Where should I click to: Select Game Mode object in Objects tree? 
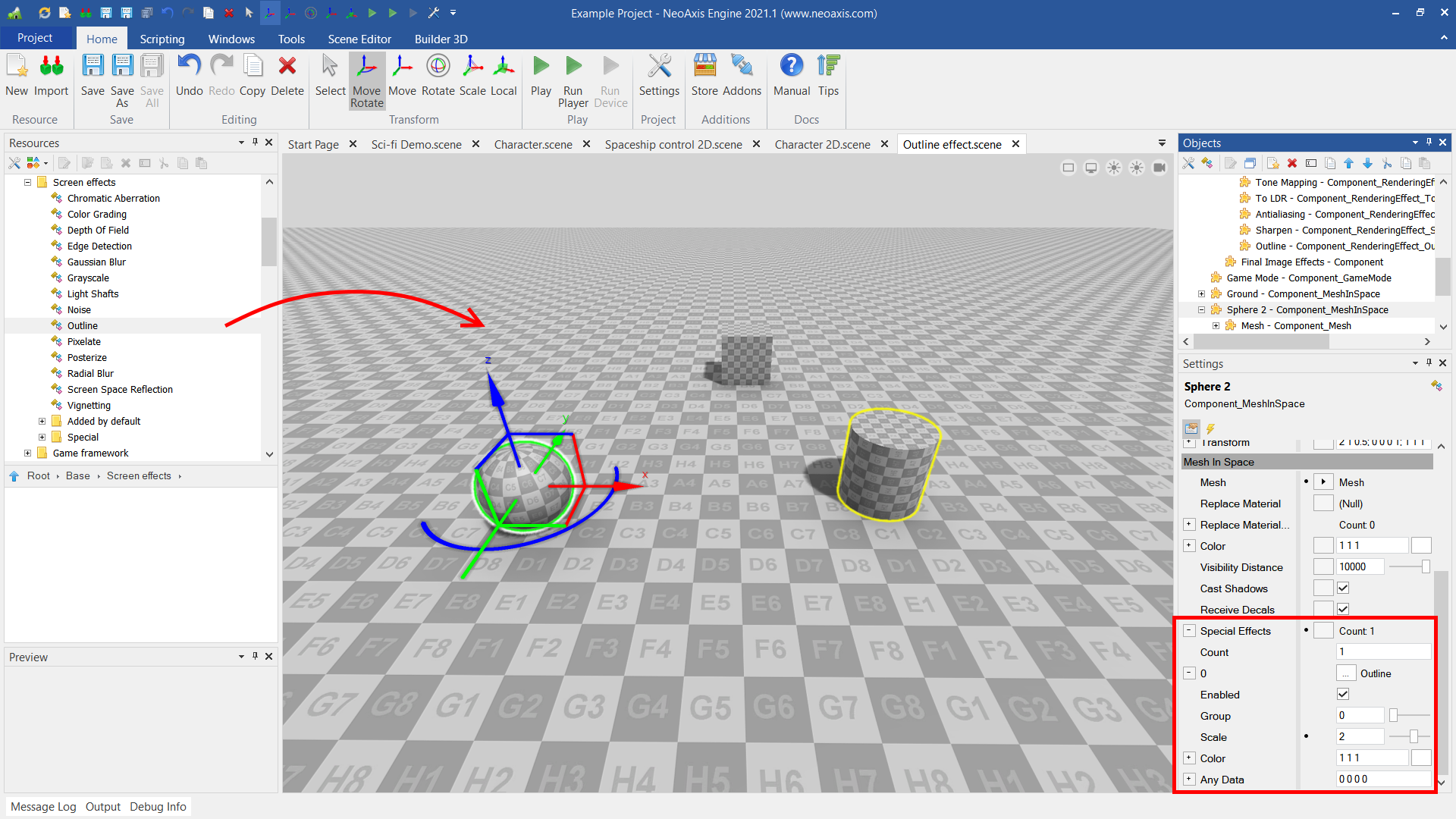tap(1308, 278)
